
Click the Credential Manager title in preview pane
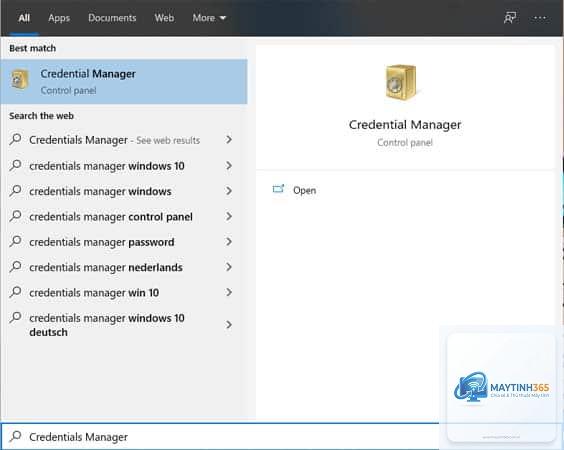[x=405, y=125]
